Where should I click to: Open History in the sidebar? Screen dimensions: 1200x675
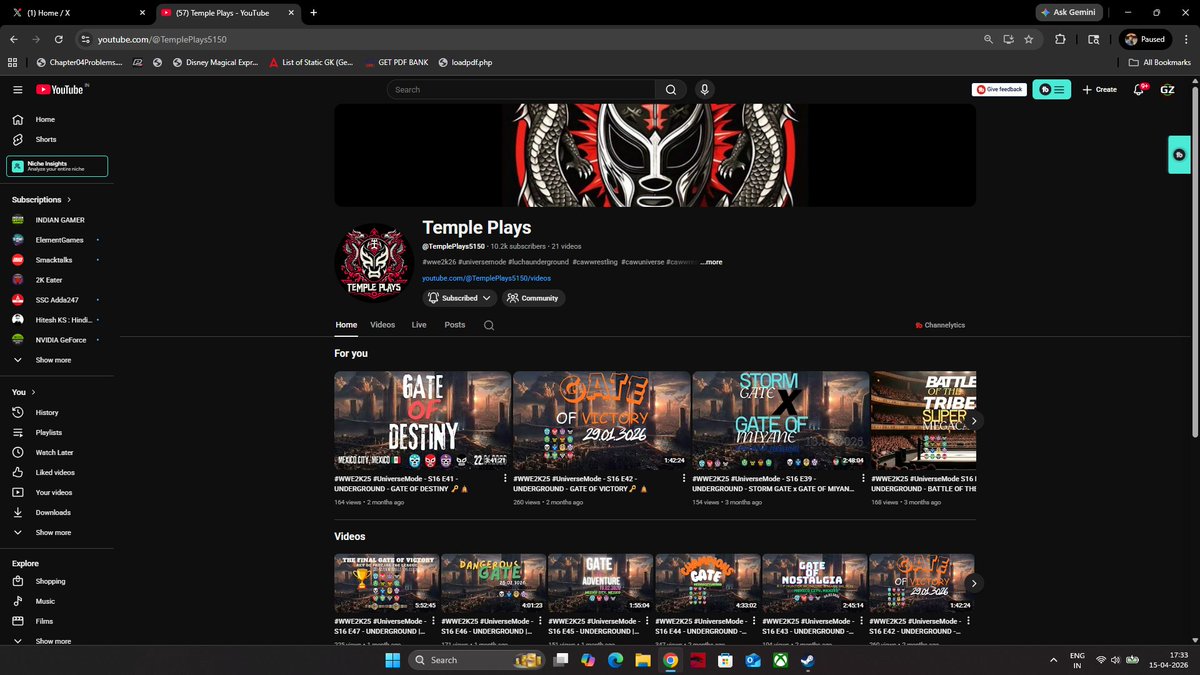click(47, 412)
